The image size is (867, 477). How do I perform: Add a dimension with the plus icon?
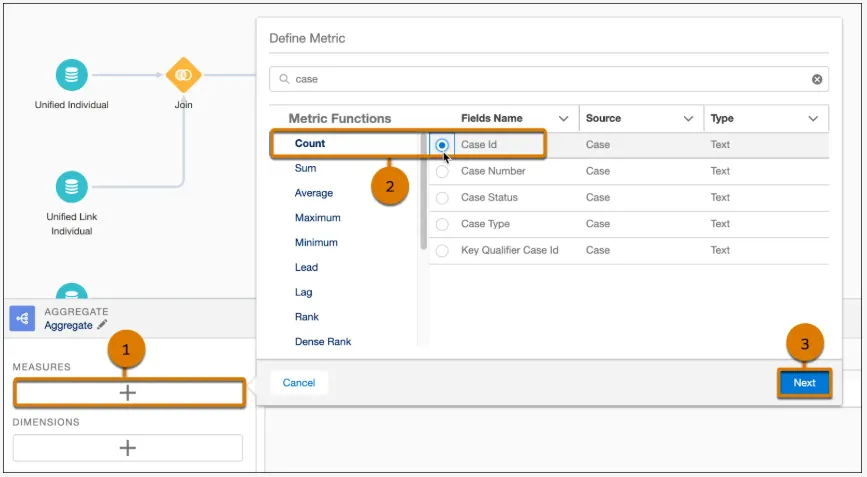(128, 448)
